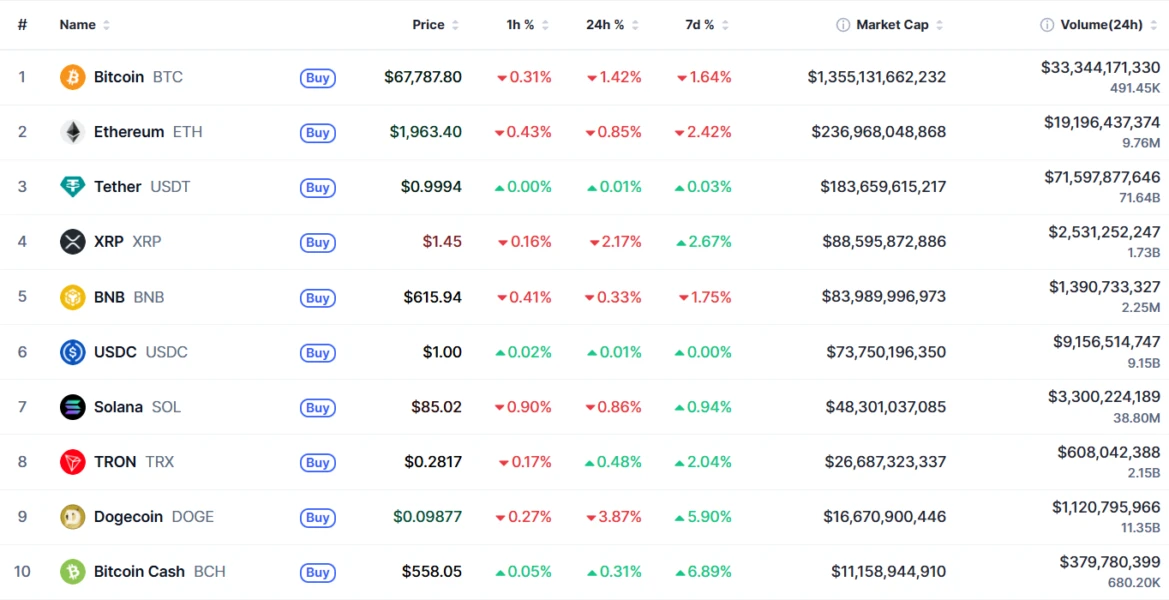Click the Market Cap info icon
Viewport: 1169px width, 600px height.
coord(843,25)
